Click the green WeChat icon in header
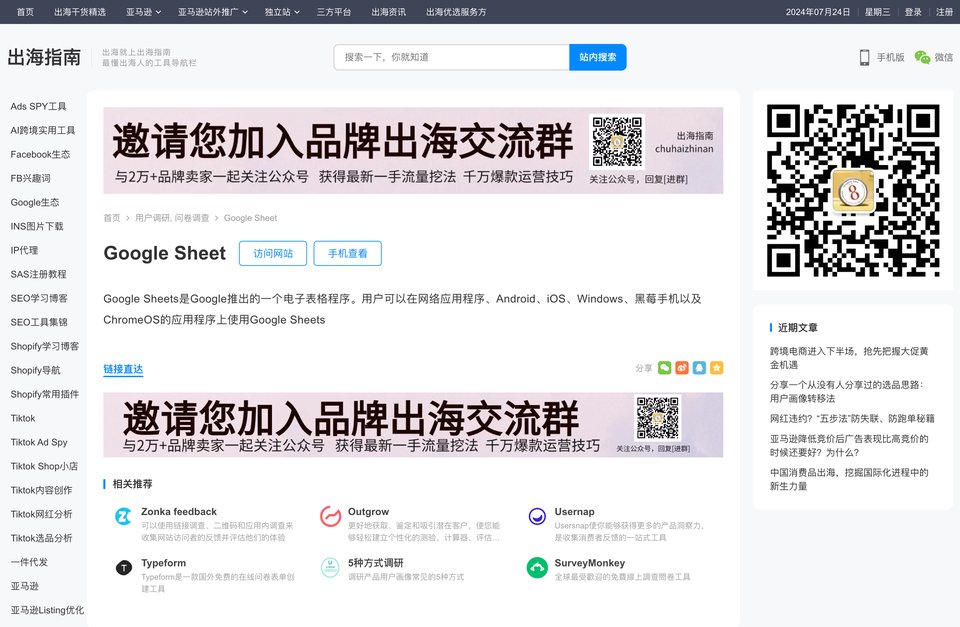The width and height of the screenshot is (960, 627). pos(922,57)
